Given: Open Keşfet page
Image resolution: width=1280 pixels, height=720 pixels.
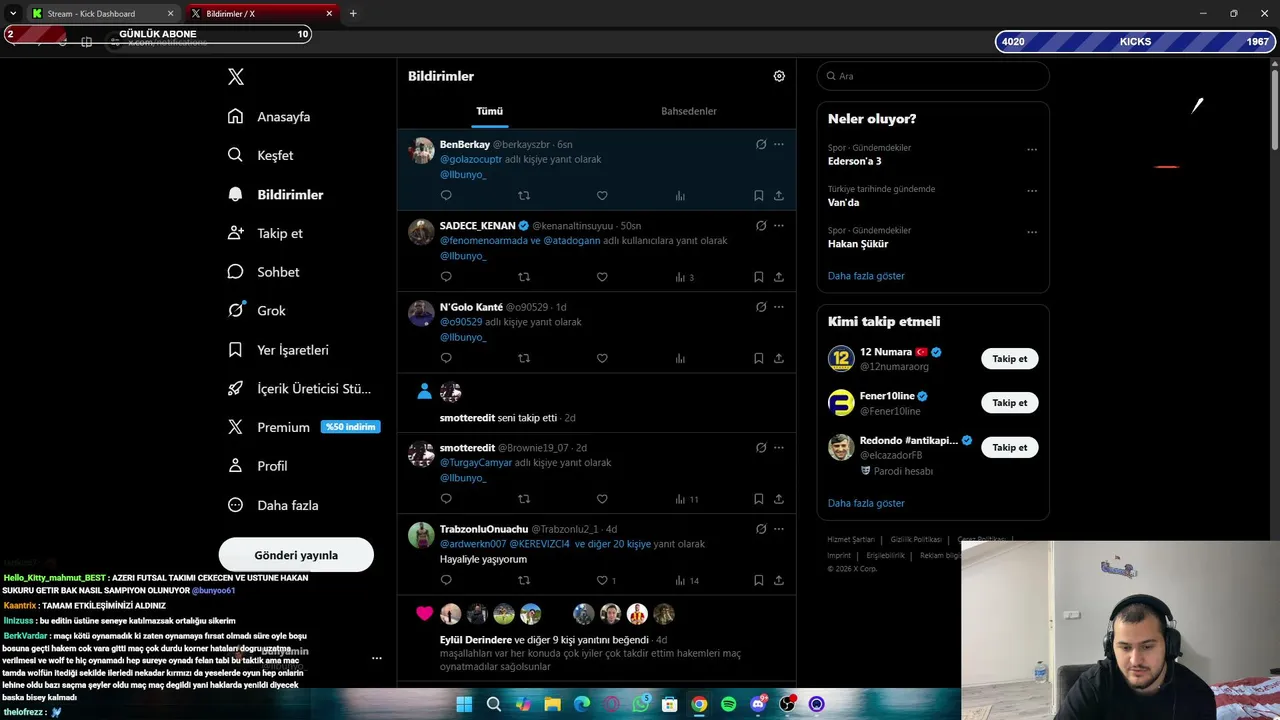Looking at the screenshot, I should tap(261, 156).
